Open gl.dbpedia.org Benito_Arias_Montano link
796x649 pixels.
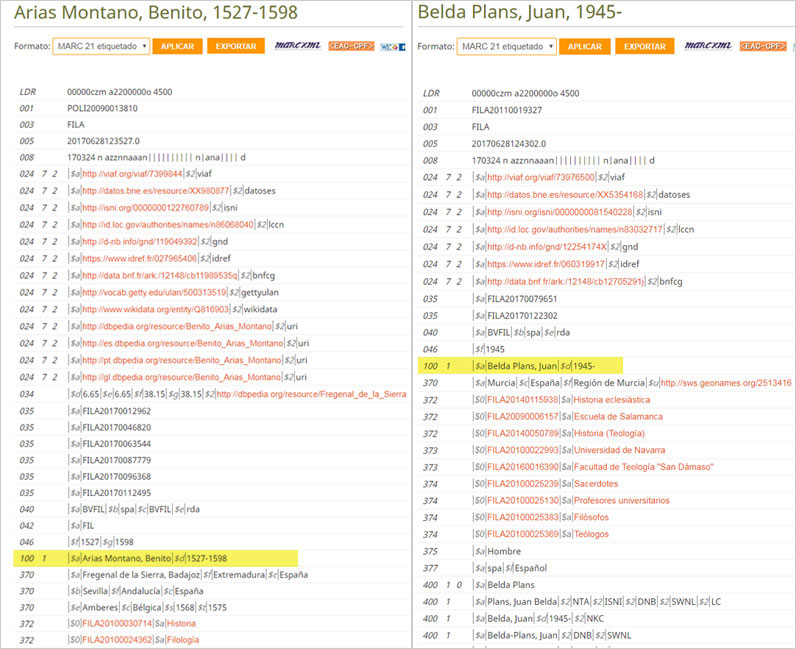[x=181, y=377]
